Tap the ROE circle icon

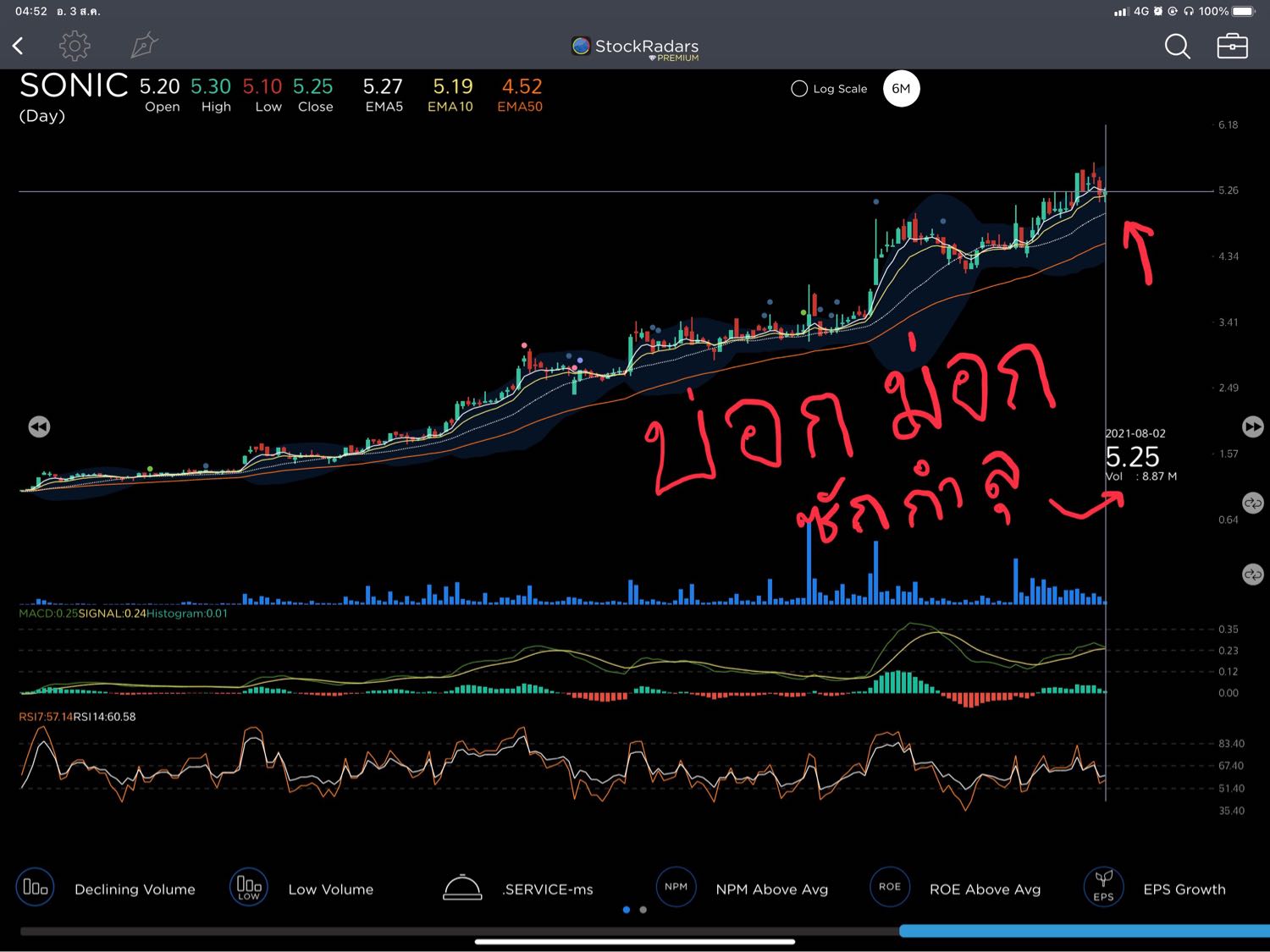click(x=889, y=888)
